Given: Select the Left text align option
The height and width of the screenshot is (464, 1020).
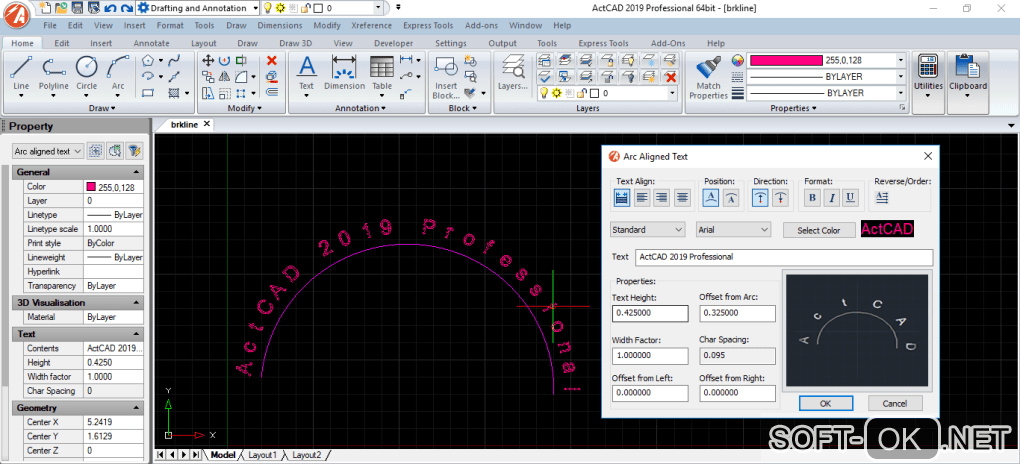Looking at the screenshot, I should (642, 198).
